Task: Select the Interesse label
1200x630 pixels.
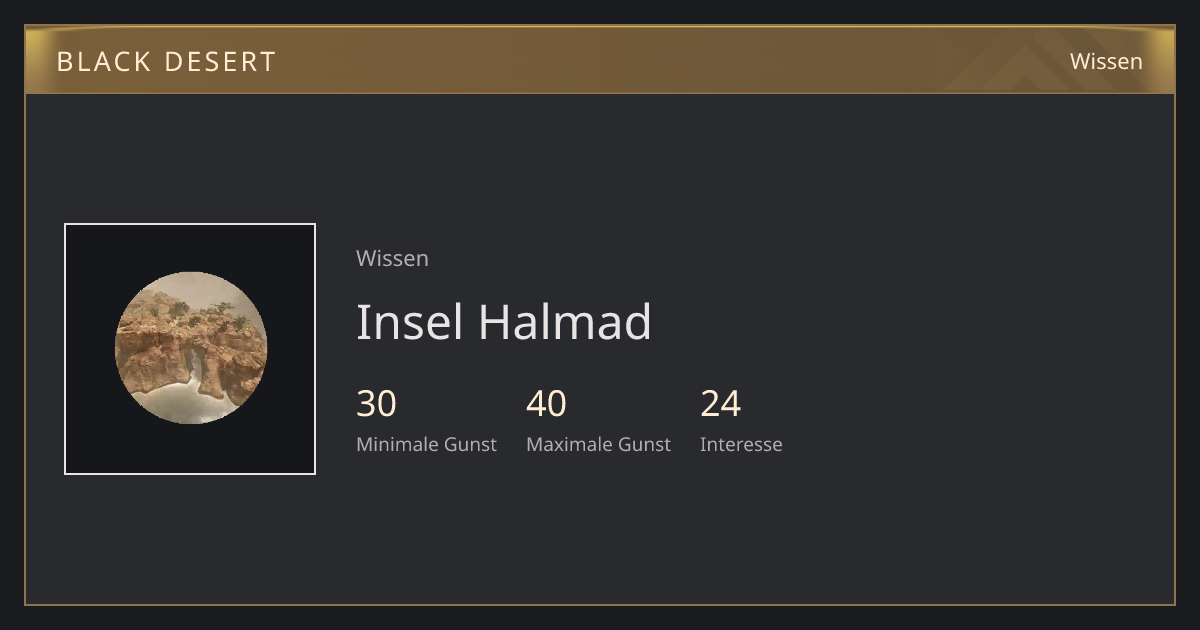Action: click(741, 444)
